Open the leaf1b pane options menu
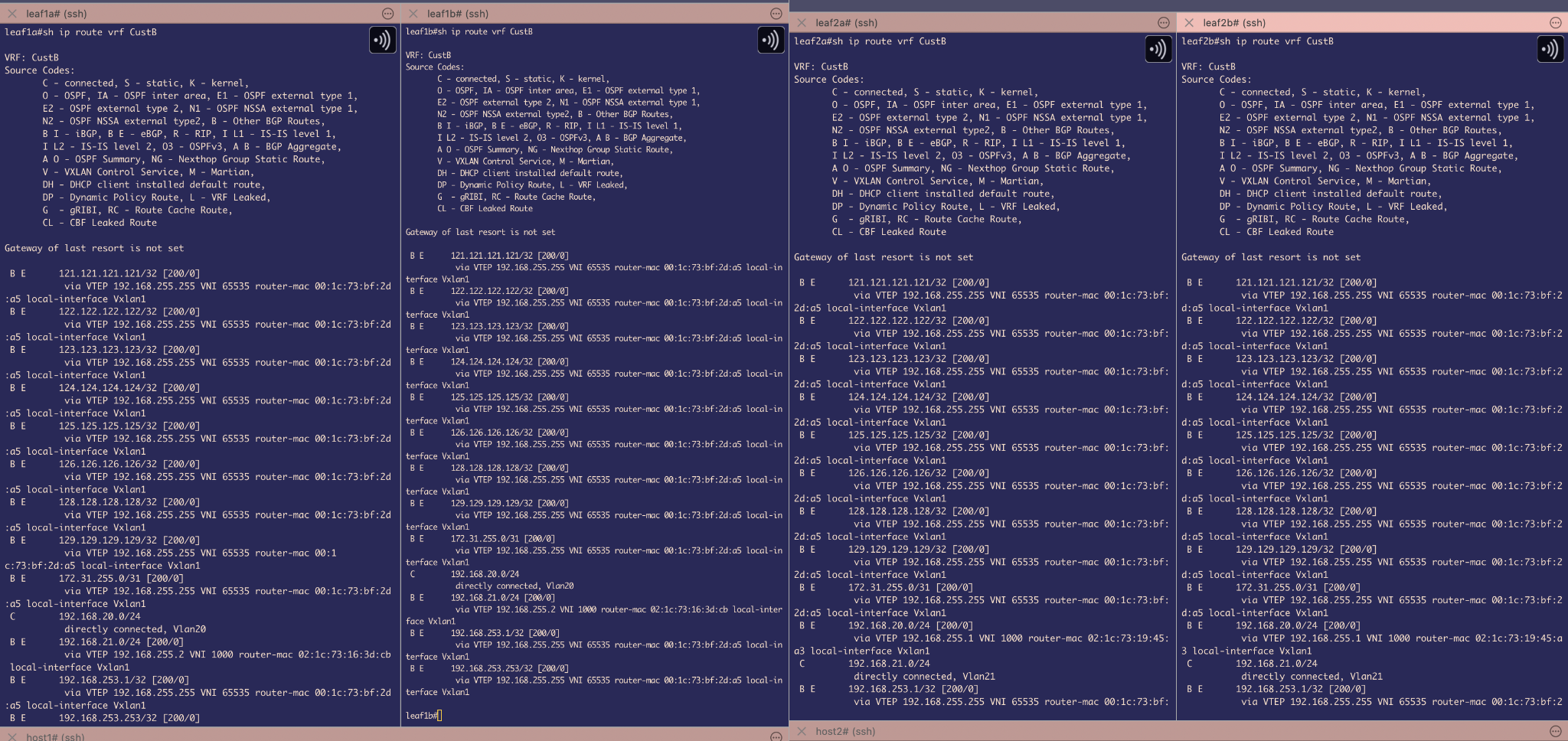 point(776,14)
